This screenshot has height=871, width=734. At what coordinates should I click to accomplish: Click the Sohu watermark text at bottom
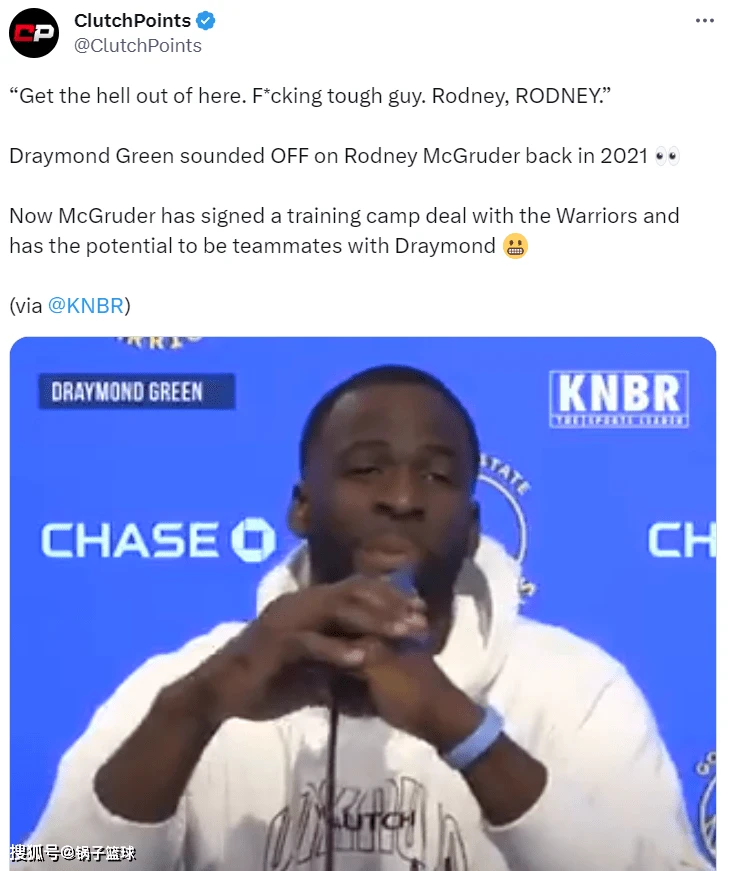pos(73,853)
